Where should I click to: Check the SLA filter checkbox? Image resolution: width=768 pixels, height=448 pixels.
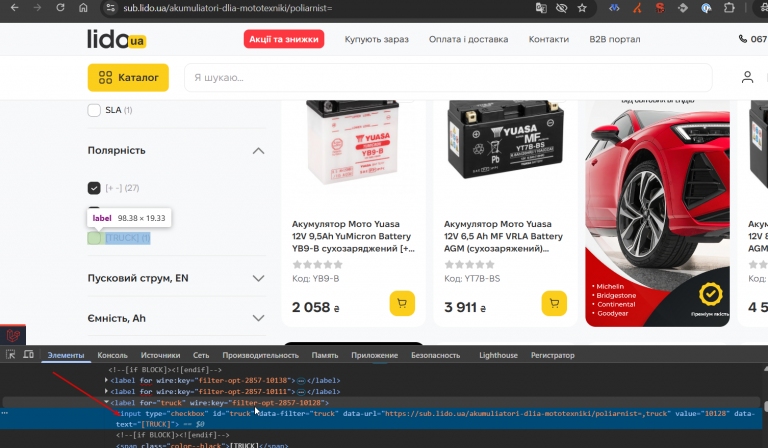click(x=94, y=110)
